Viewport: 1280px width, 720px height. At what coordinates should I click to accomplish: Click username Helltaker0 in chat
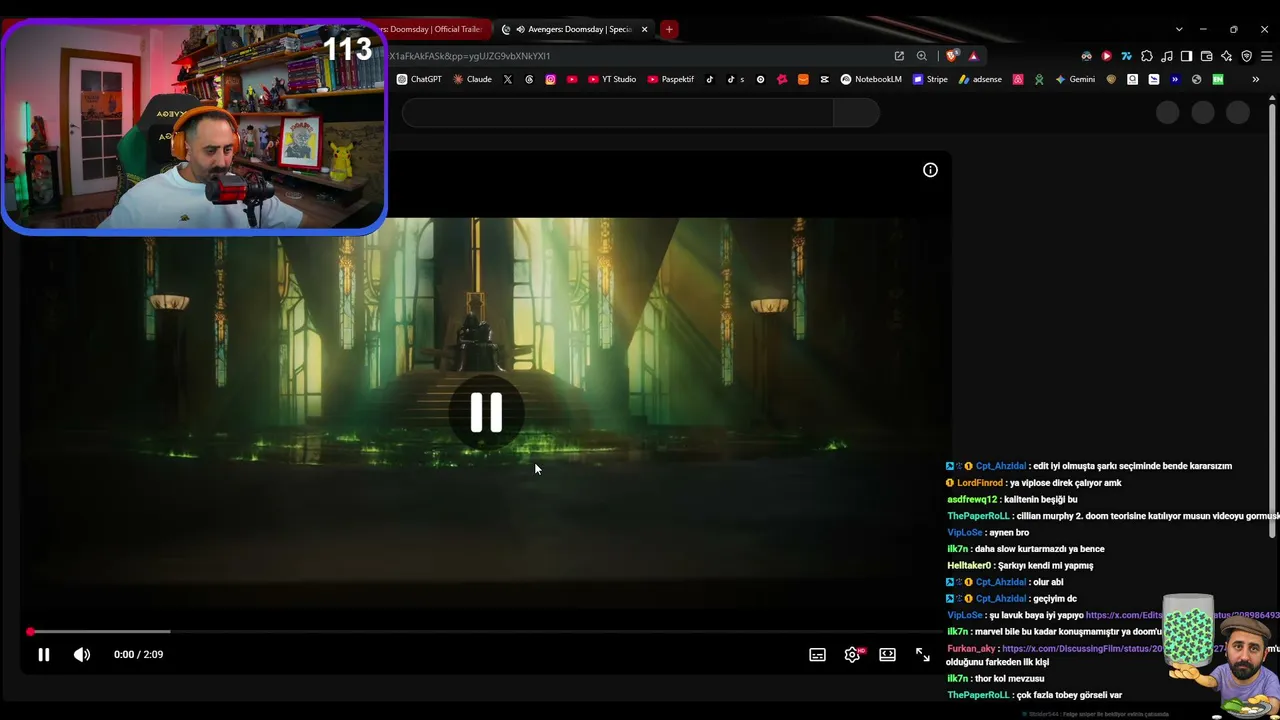point(970,566)
